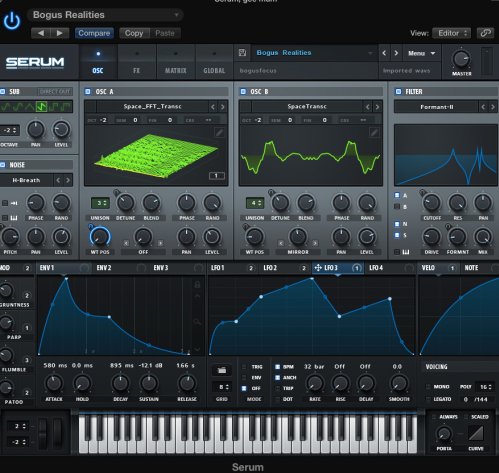Click the Copy button
499x473 pixels.
coord(134,33)
